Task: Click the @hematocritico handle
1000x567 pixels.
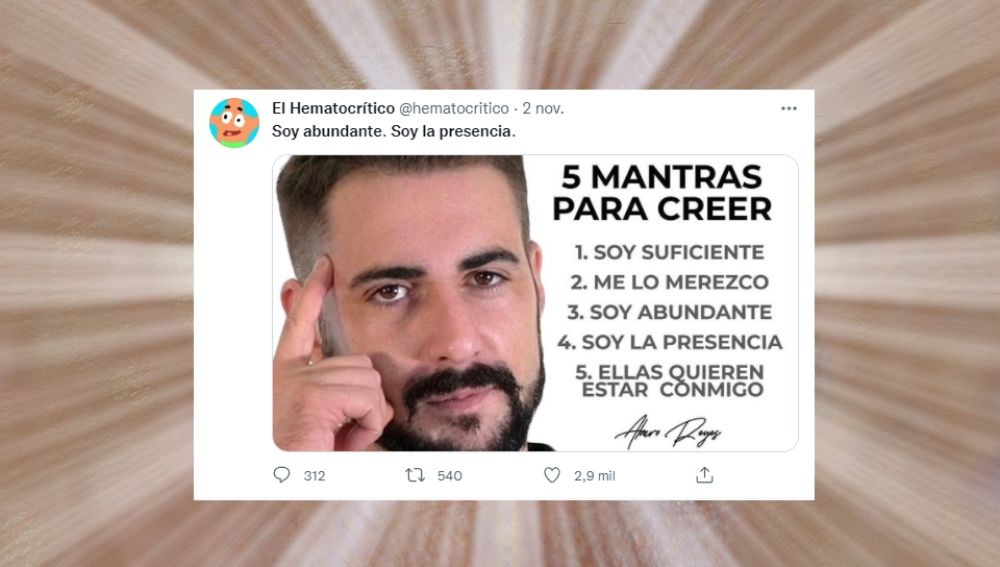Action: tap(454, 108)
